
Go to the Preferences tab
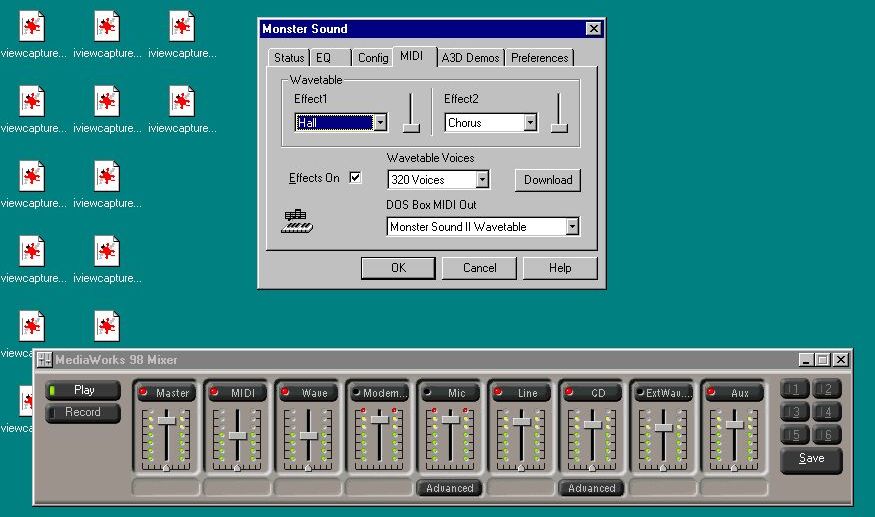540,58
